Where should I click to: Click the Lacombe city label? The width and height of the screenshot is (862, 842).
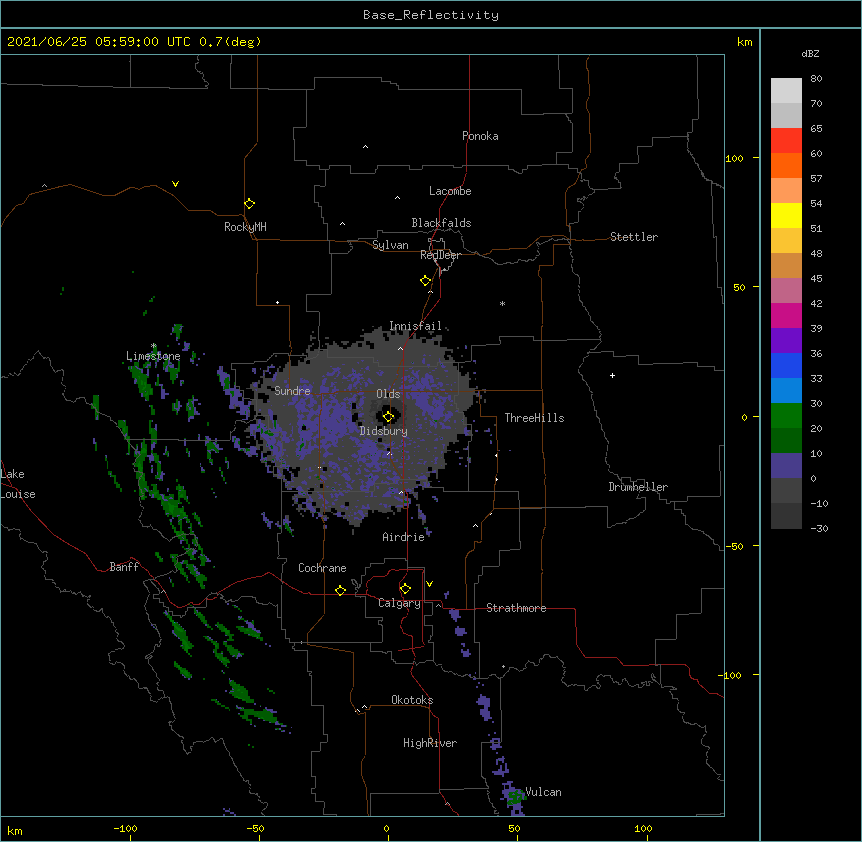coord(450,191)
